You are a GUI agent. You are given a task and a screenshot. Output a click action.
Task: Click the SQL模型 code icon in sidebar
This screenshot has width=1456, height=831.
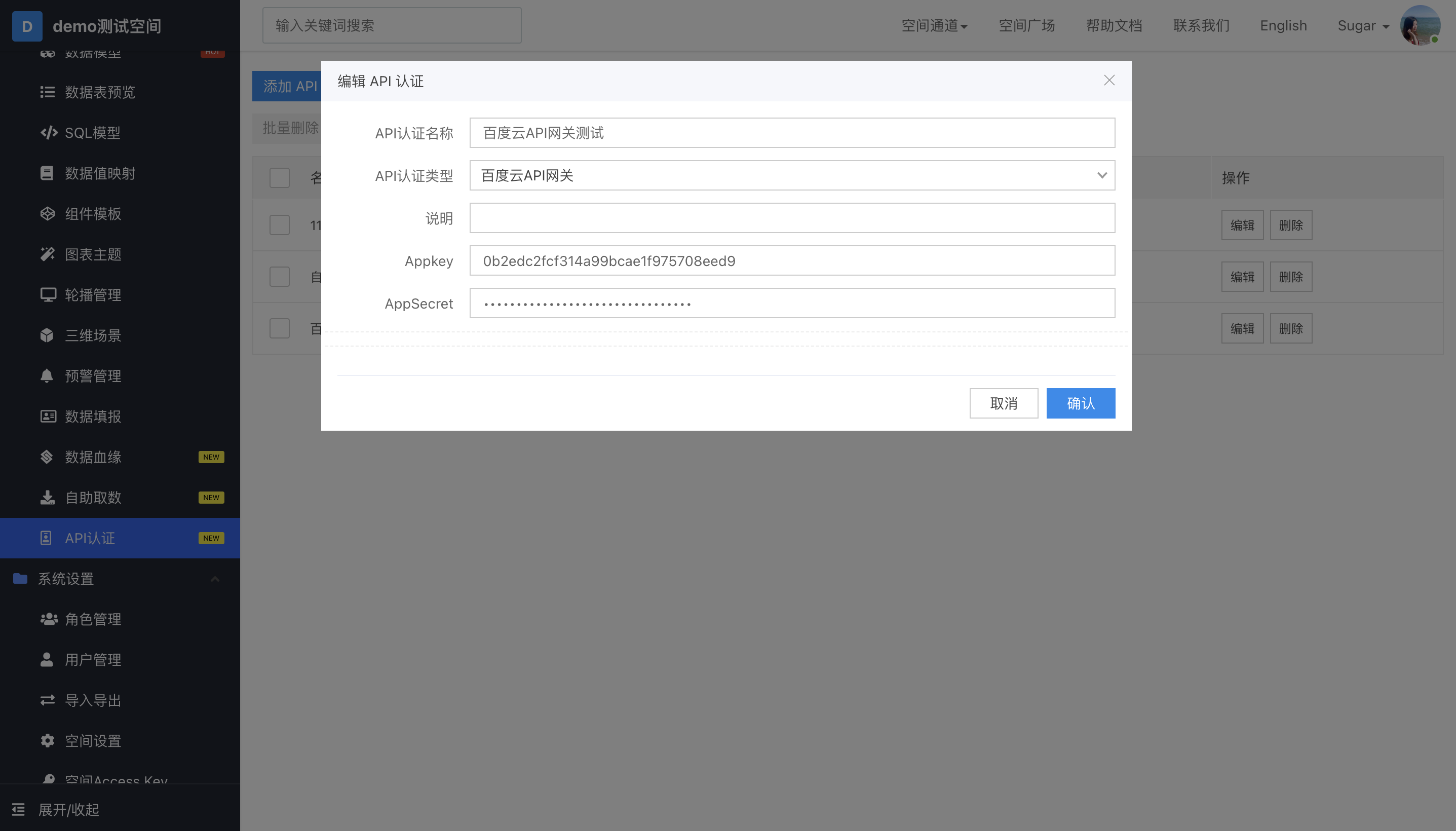(x=49, y=132)
